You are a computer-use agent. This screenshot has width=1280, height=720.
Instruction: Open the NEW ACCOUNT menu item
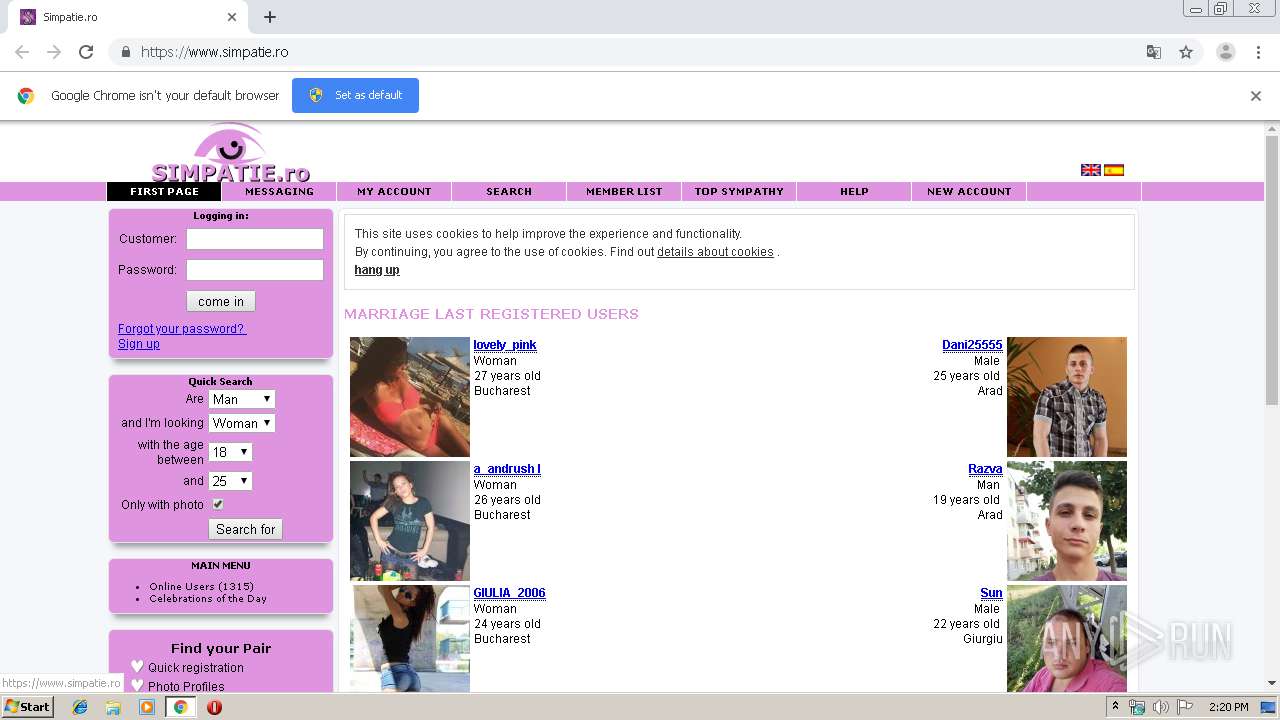coord(969,192)
